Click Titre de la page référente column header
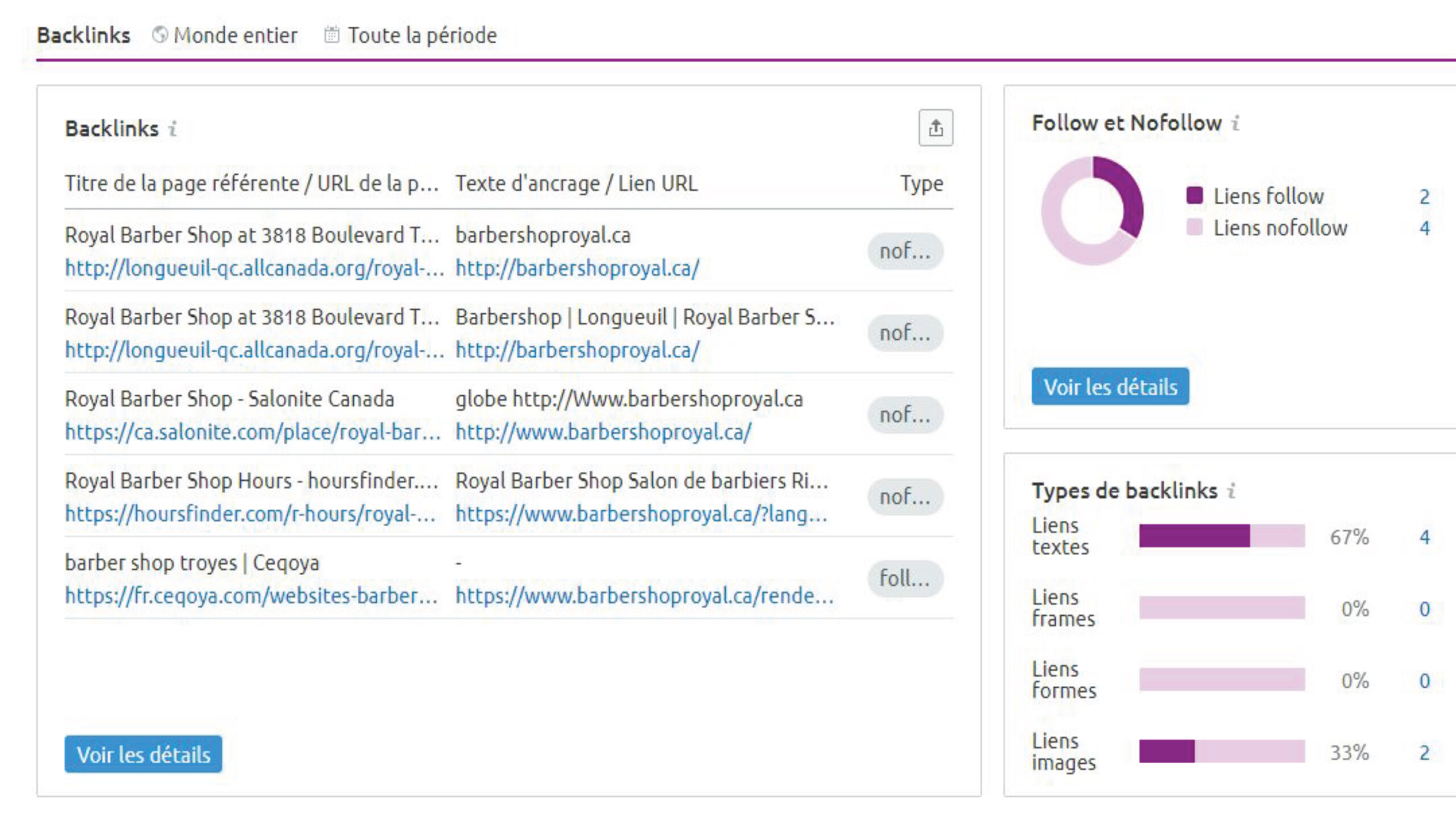The image size is (1456, 819). pos(251,184)
